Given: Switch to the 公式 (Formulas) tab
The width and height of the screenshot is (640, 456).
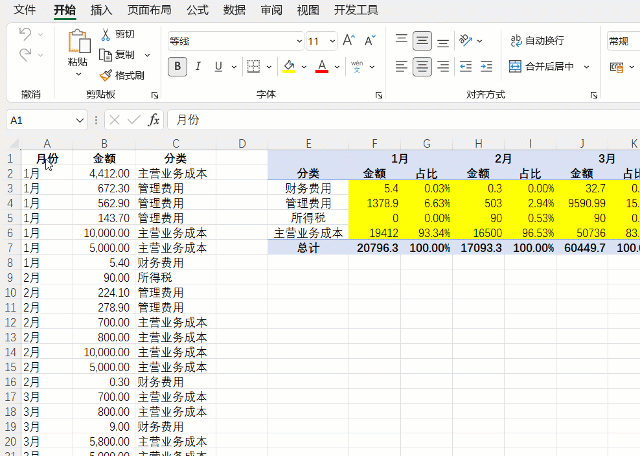Looking at the screenshot, I should [197, 10].
